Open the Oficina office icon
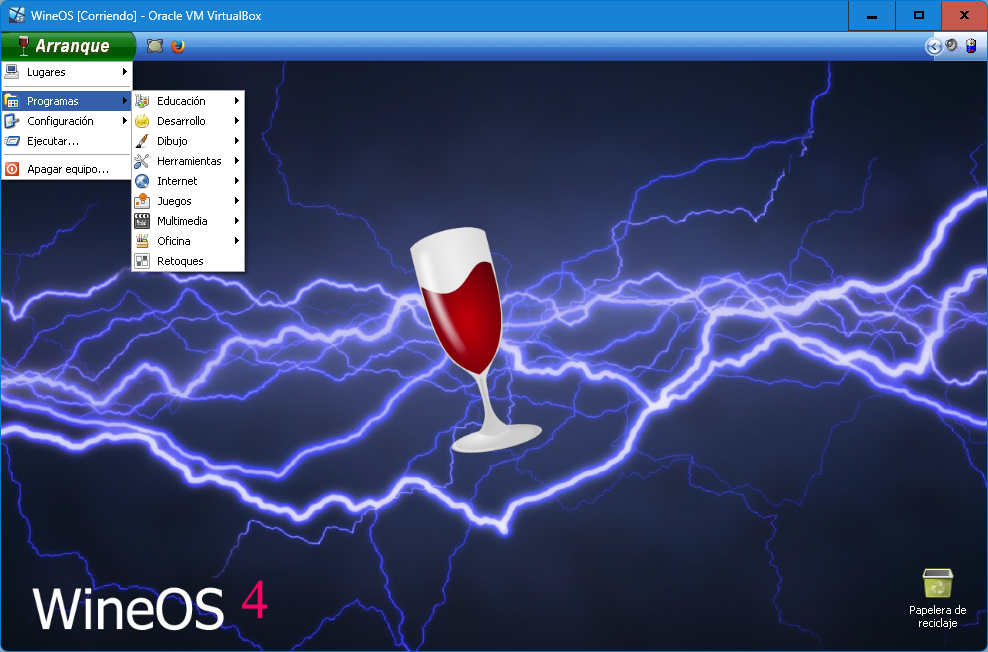988x652 pixels. pos(141,240)
